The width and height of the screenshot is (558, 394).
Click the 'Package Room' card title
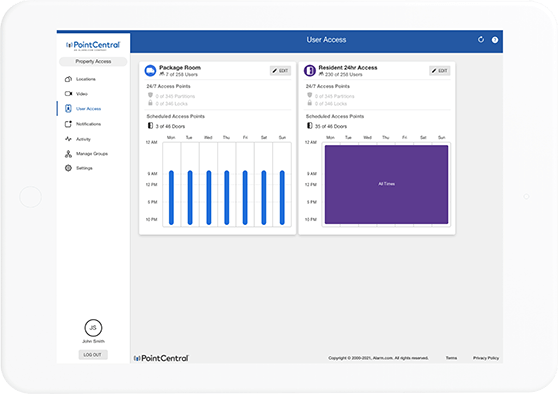pyautogui.click(x=180, y=68)
